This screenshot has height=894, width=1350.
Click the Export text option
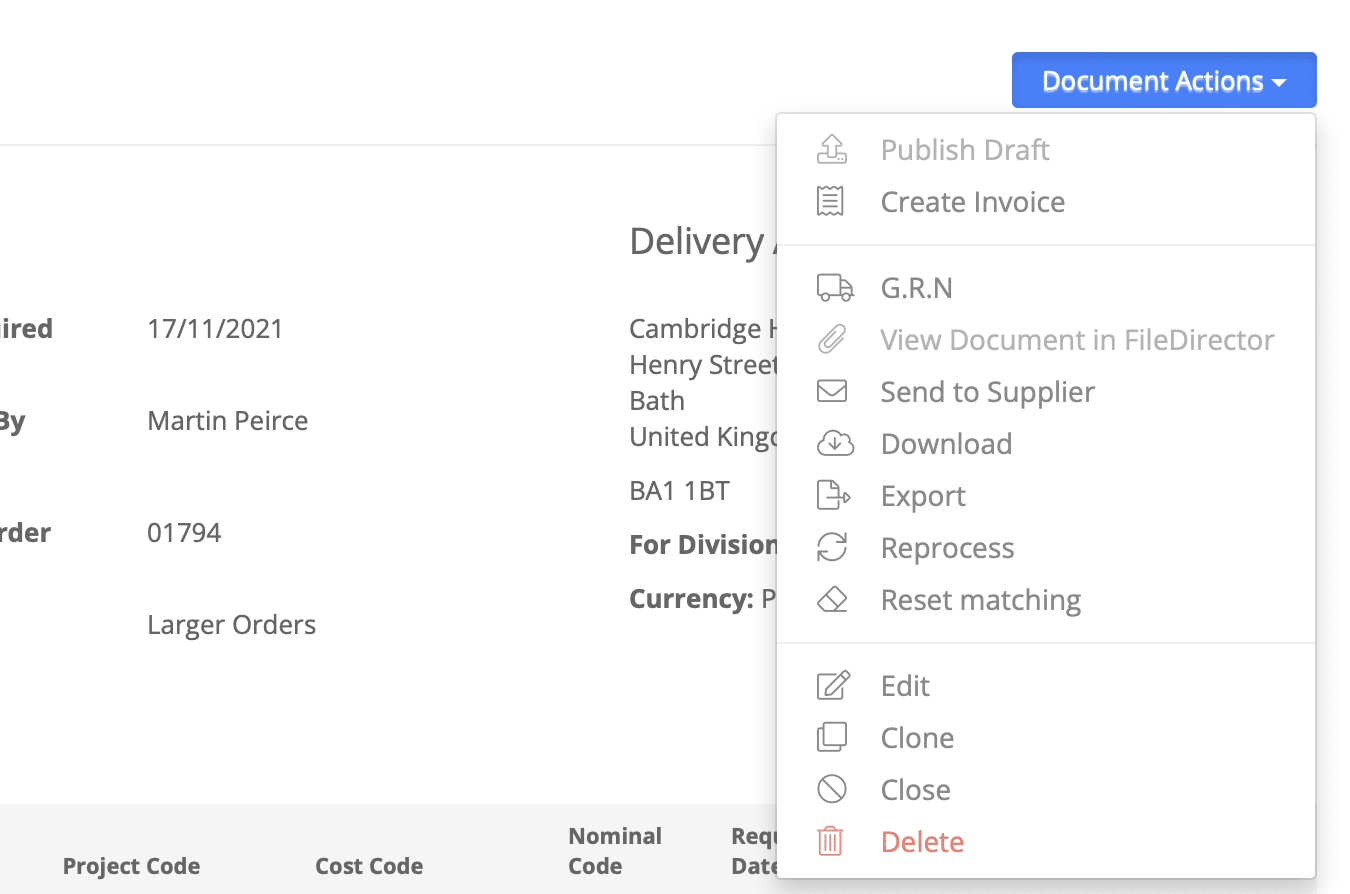coord(923,496)
